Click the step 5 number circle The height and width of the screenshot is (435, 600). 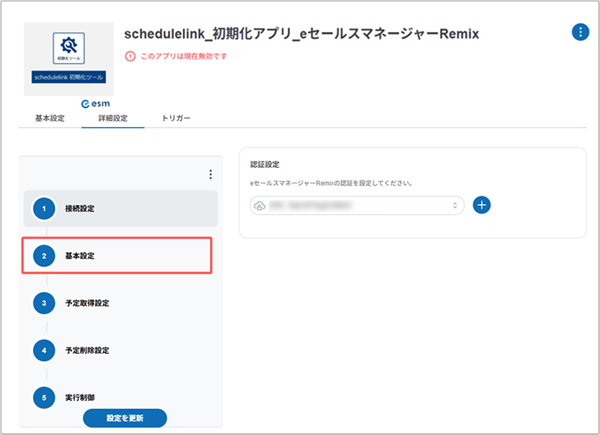pos(44,397)
